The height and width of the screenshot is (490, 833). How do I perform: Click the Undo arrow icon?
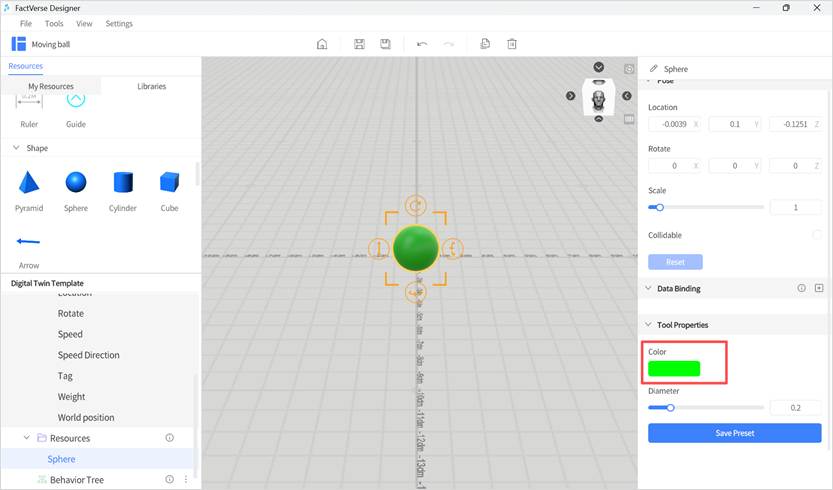[x=422, y=44]
